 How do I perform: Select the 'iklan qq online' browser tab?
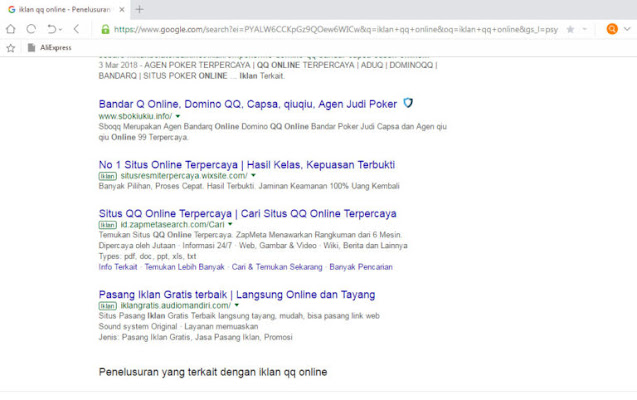tap(65, 10)
